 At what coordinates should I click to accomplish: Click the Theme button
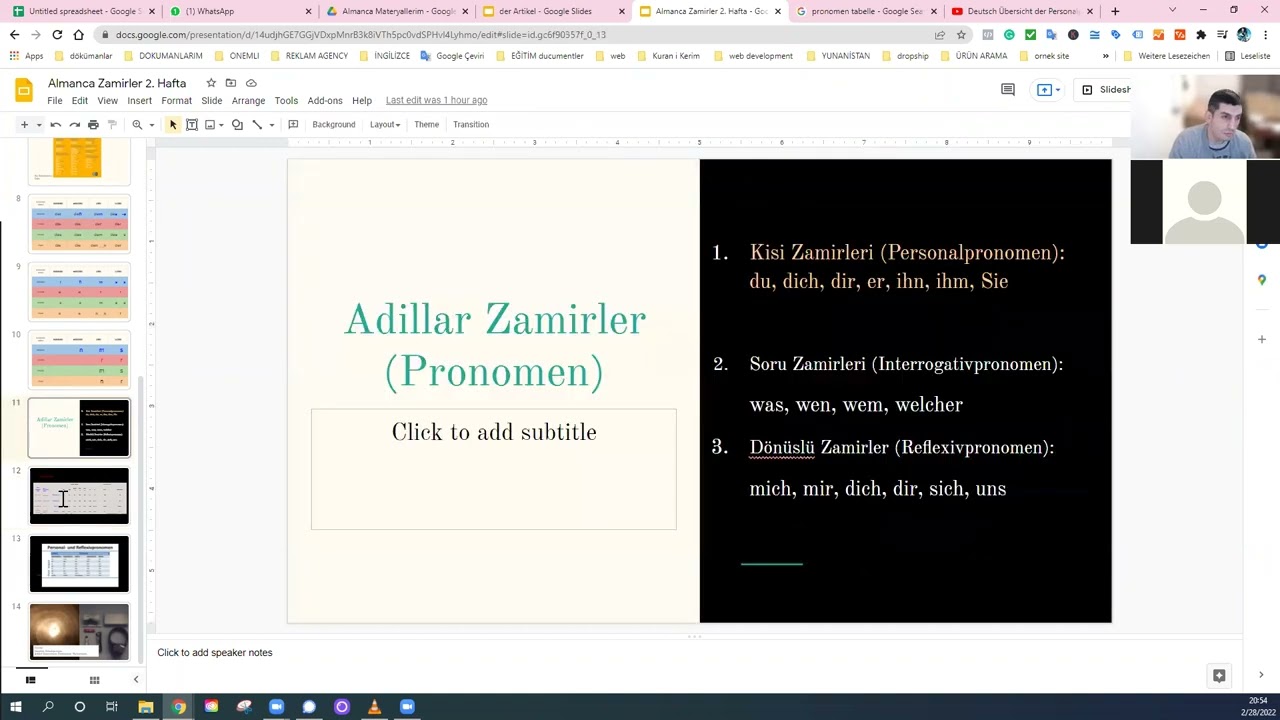coord(427,125)
